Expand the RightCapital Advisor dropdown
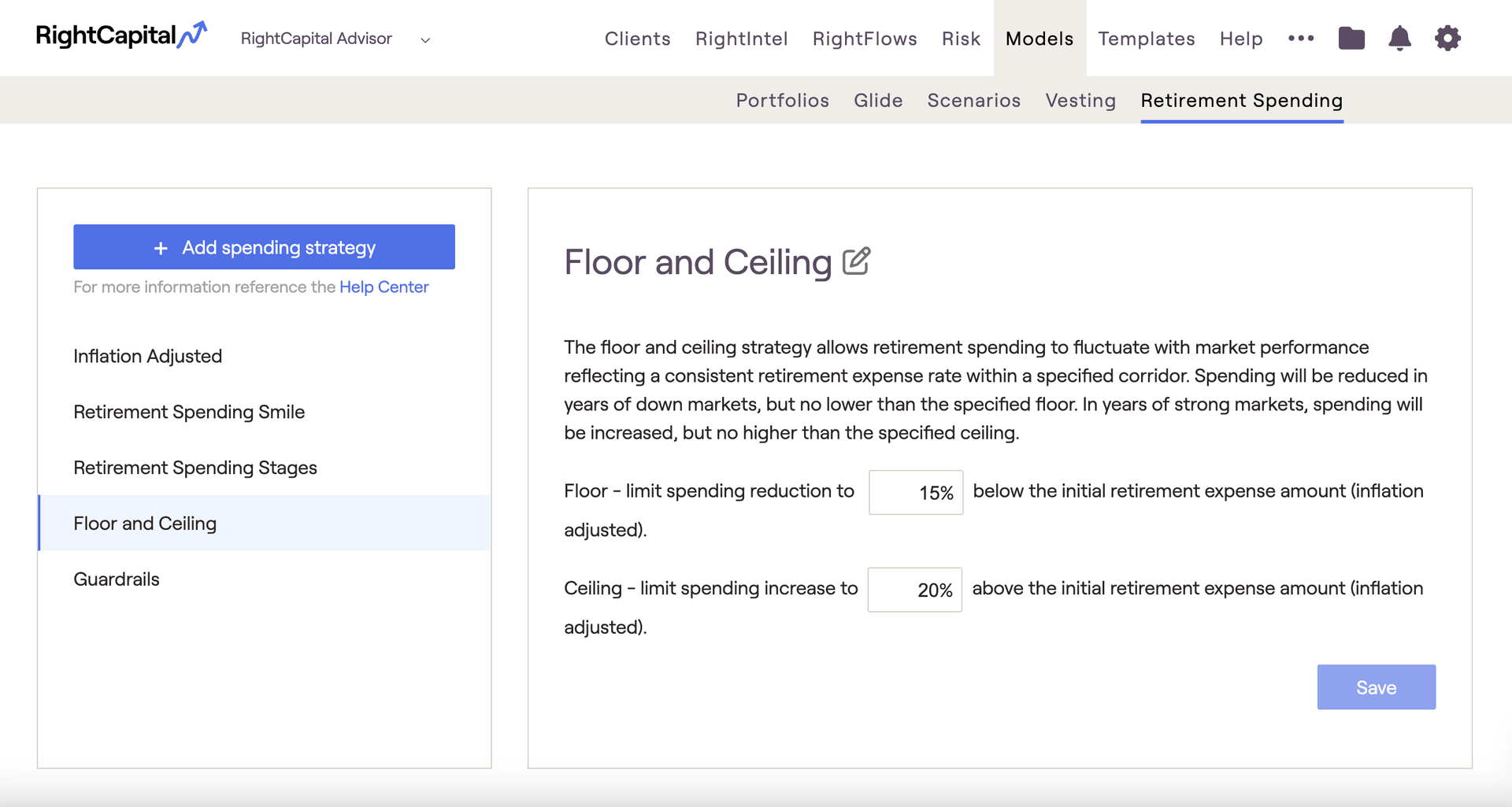 click(335, 39)
